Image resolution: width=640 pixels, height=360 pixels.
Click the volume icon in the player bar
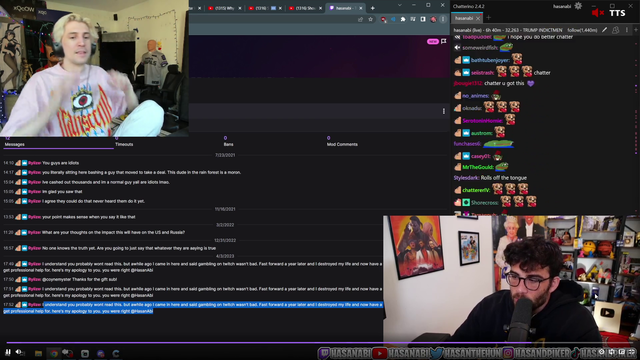tap(19, 352)
